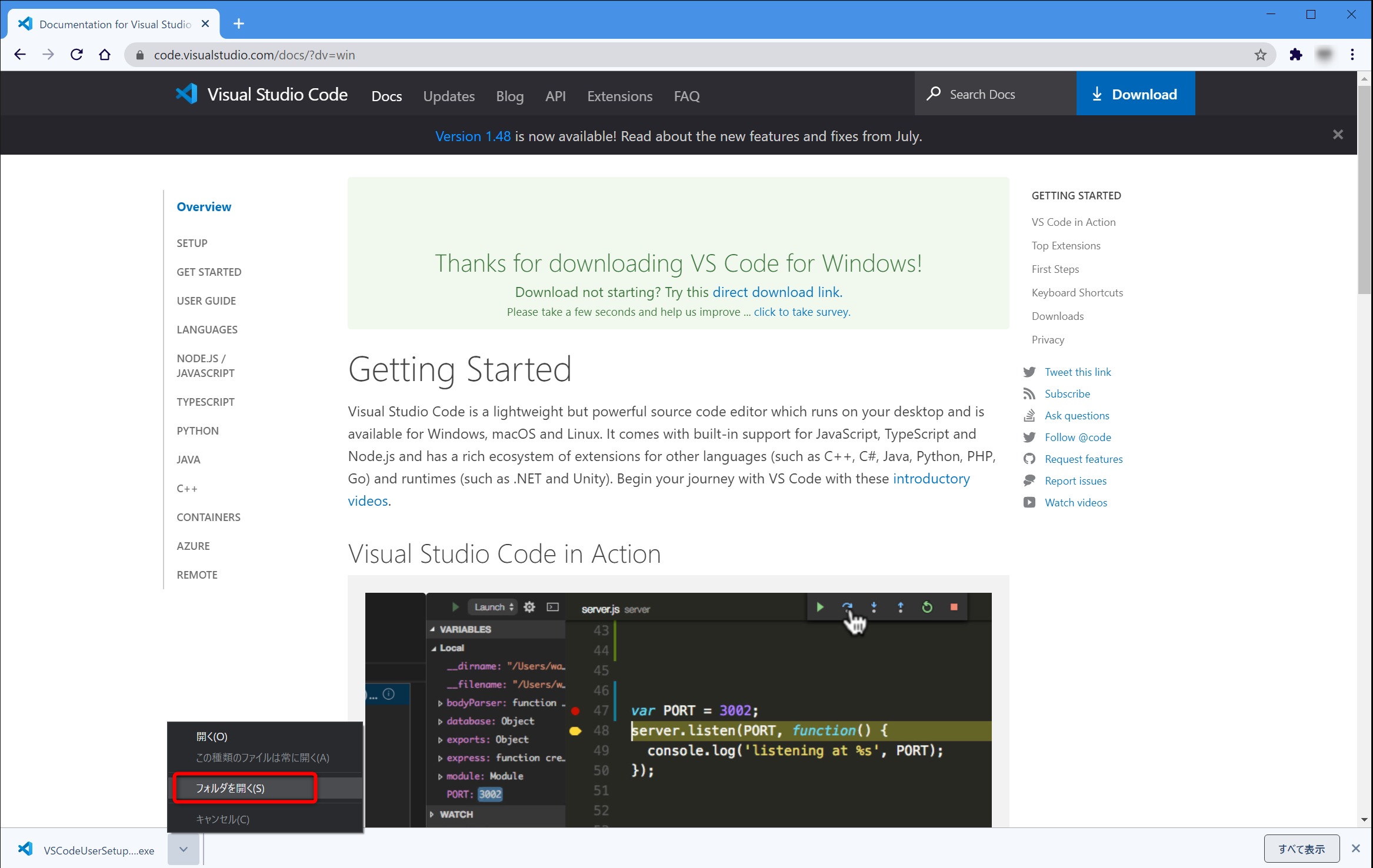Click the Visual Studio Code logo

186,94
